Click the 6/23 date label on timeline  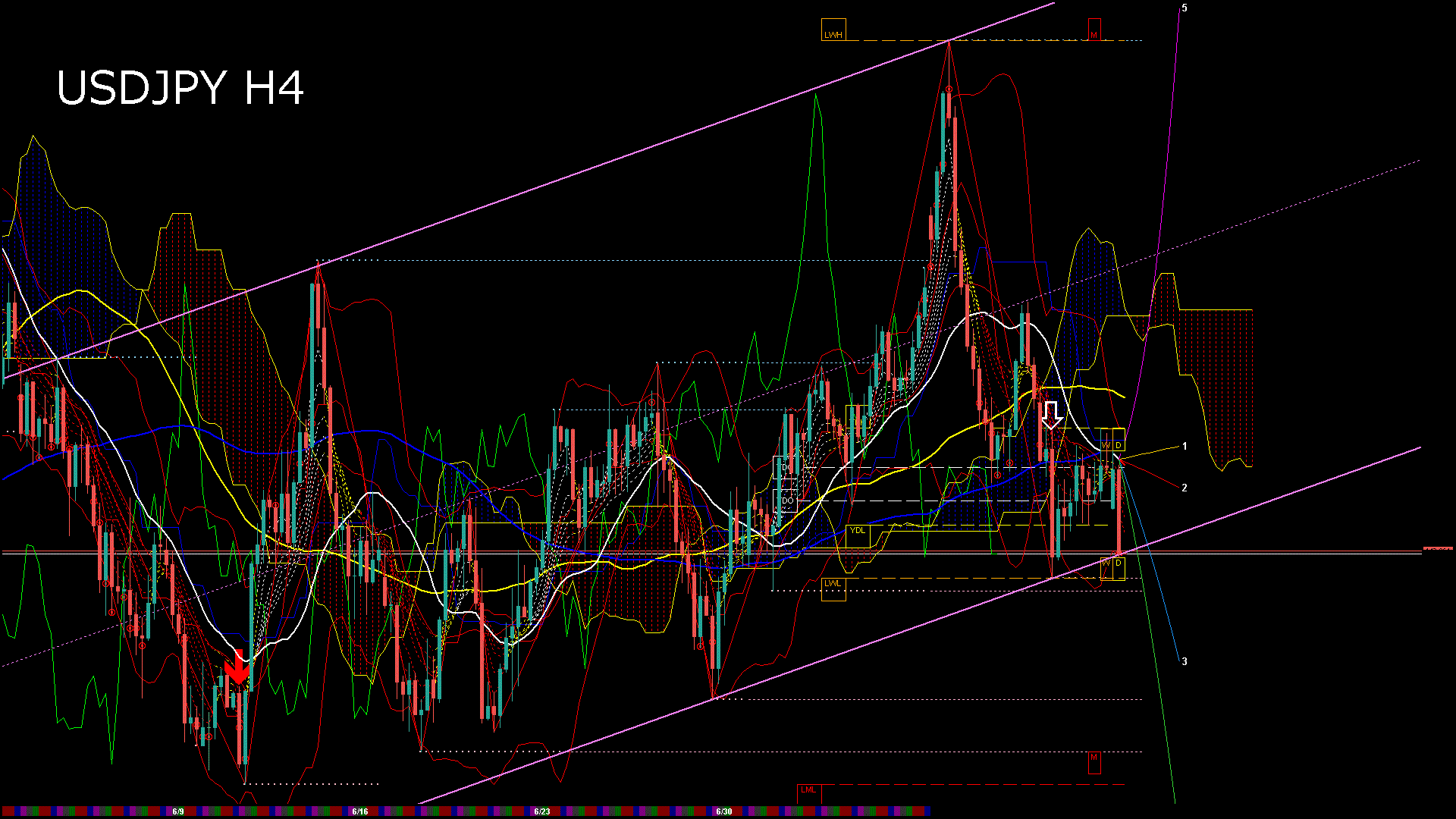coord(541,811)
